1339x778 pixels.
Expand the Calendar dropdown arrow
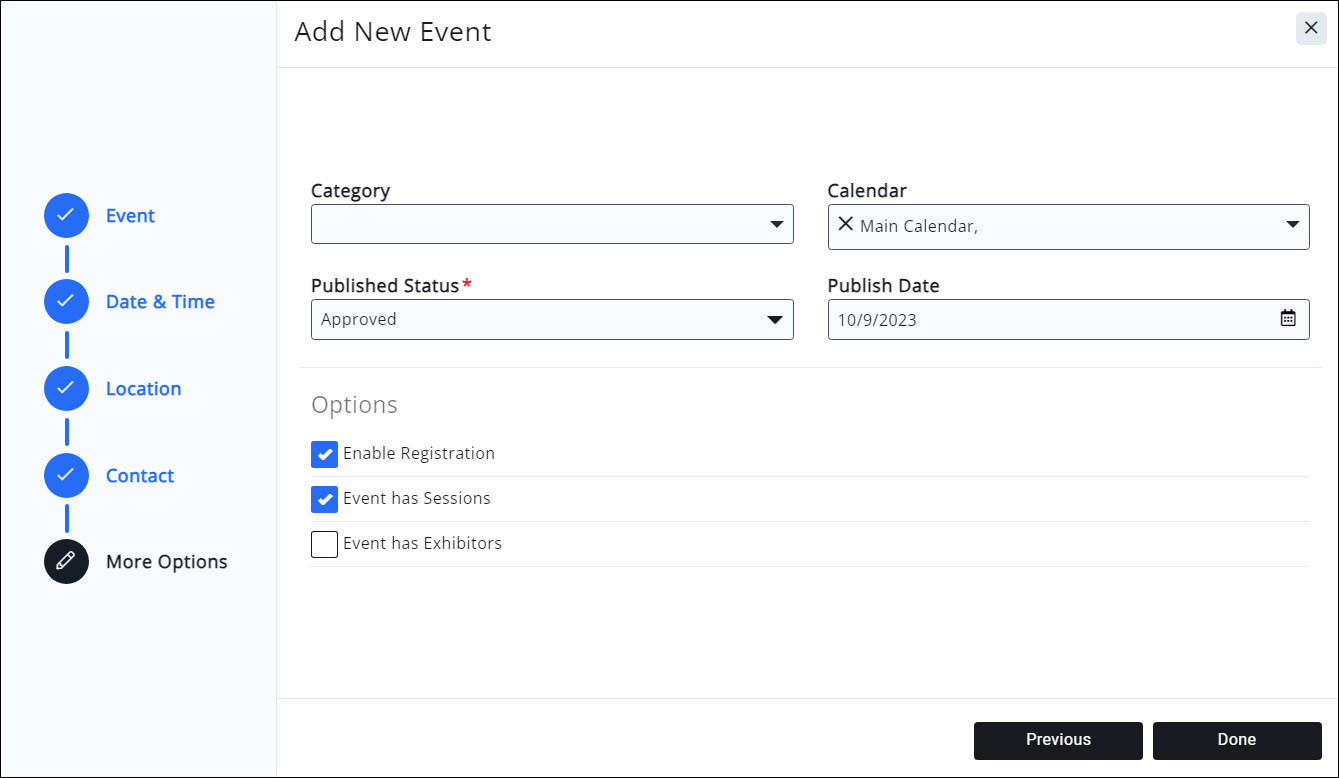click(1291, 225)
